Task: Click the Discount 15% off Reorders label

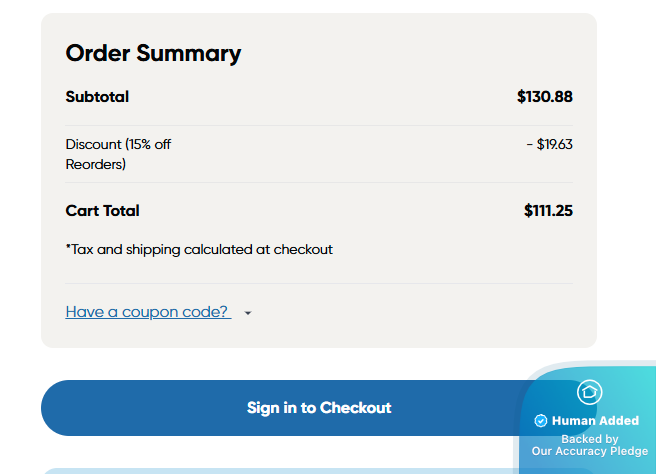Action: click(x=118, y=154)
